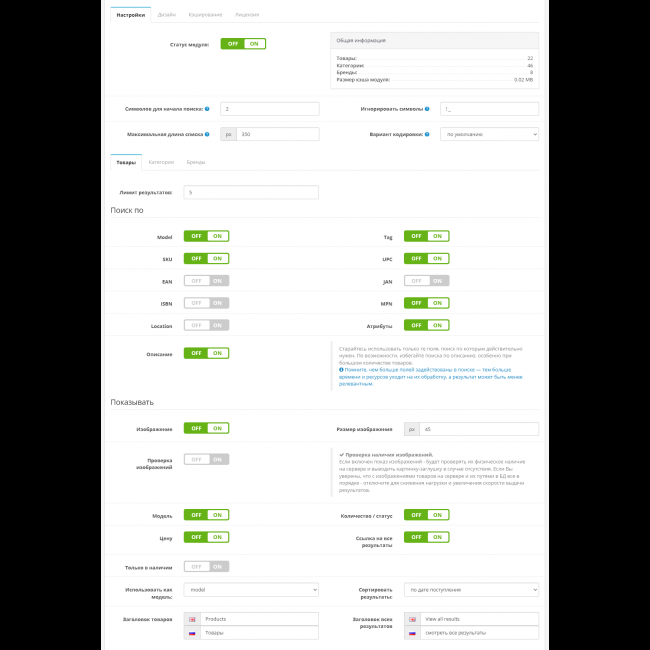The width and height of the screenshot is (650, 650).
Task: Open the 'Категории' sub-tab
Action: [x=161, y=161]
